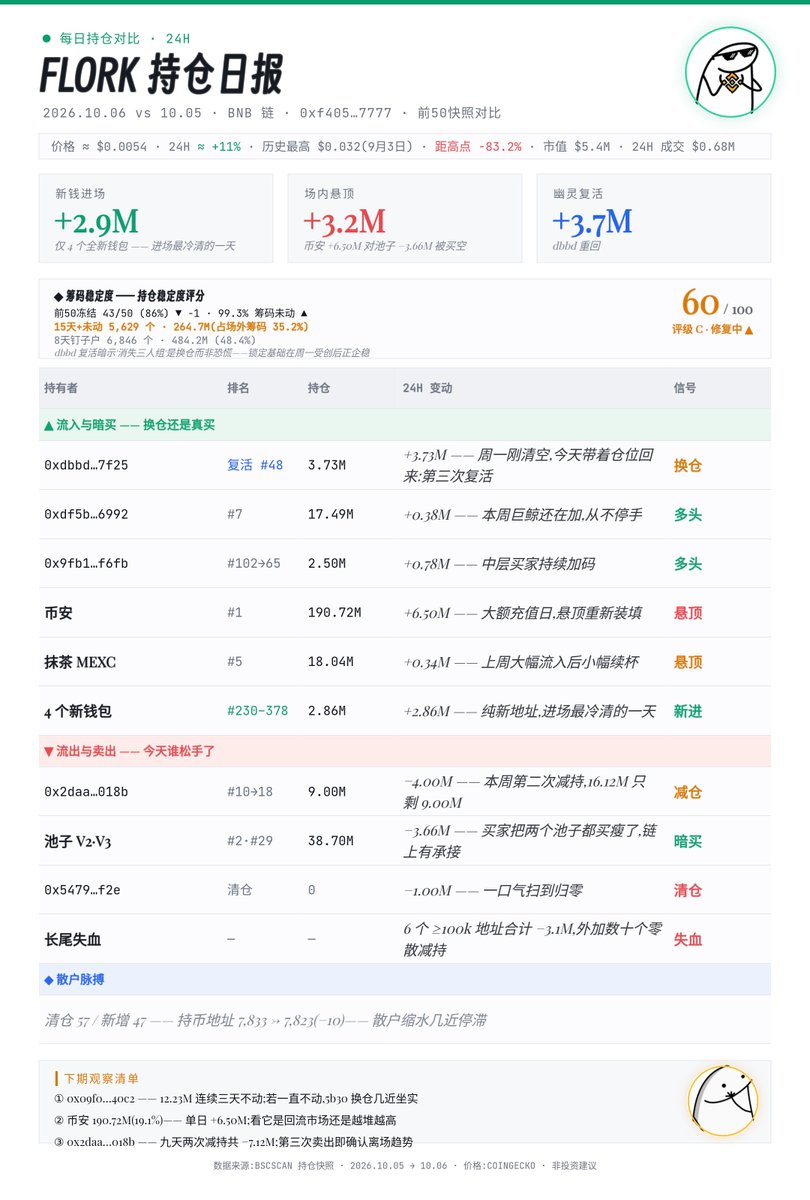810x1200 pixels.
Task: Click the 距高点 -83.2% price stat
Action: [478, 146]
